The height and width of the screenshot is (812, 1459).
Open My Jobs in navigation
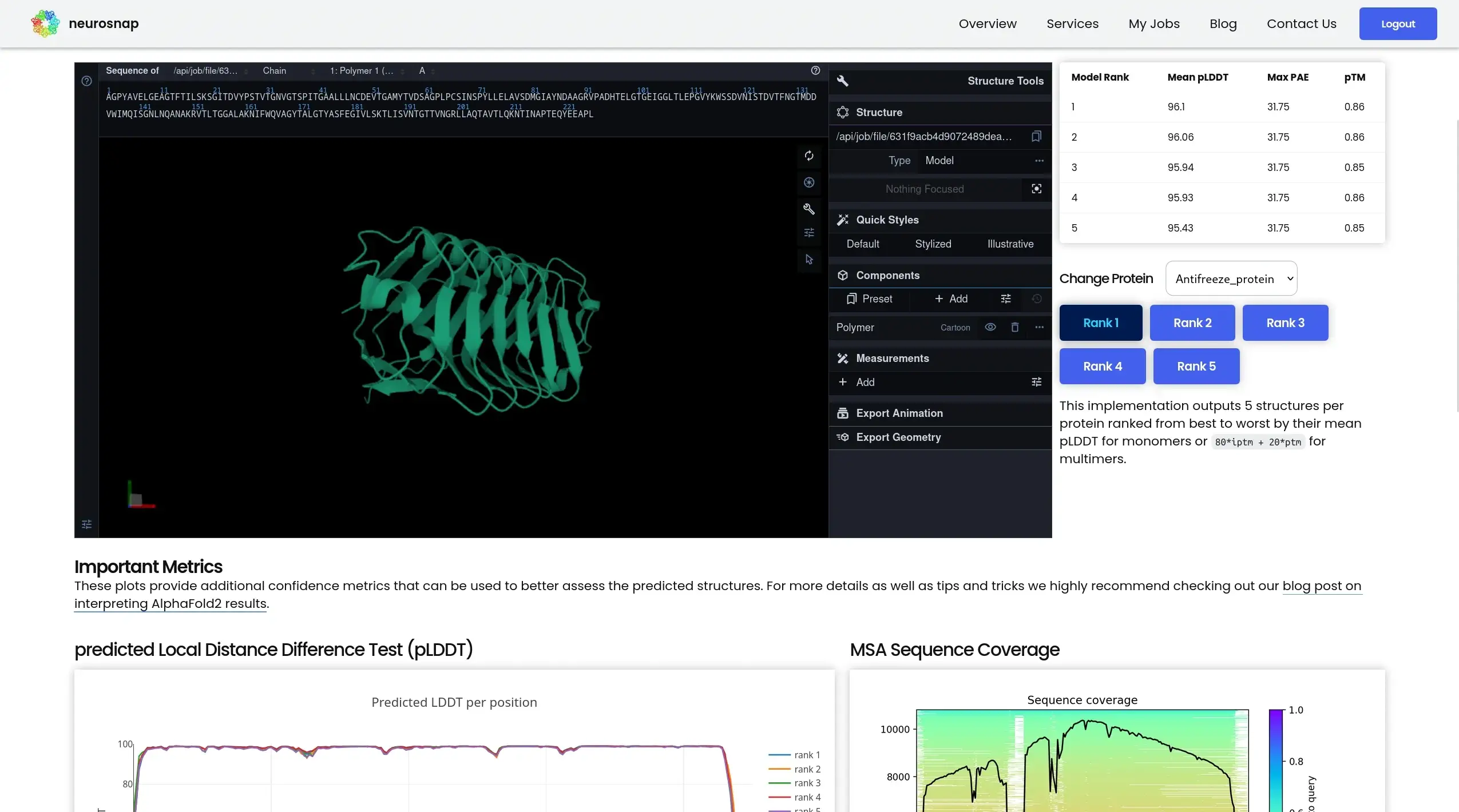(x=1153, y=23)
